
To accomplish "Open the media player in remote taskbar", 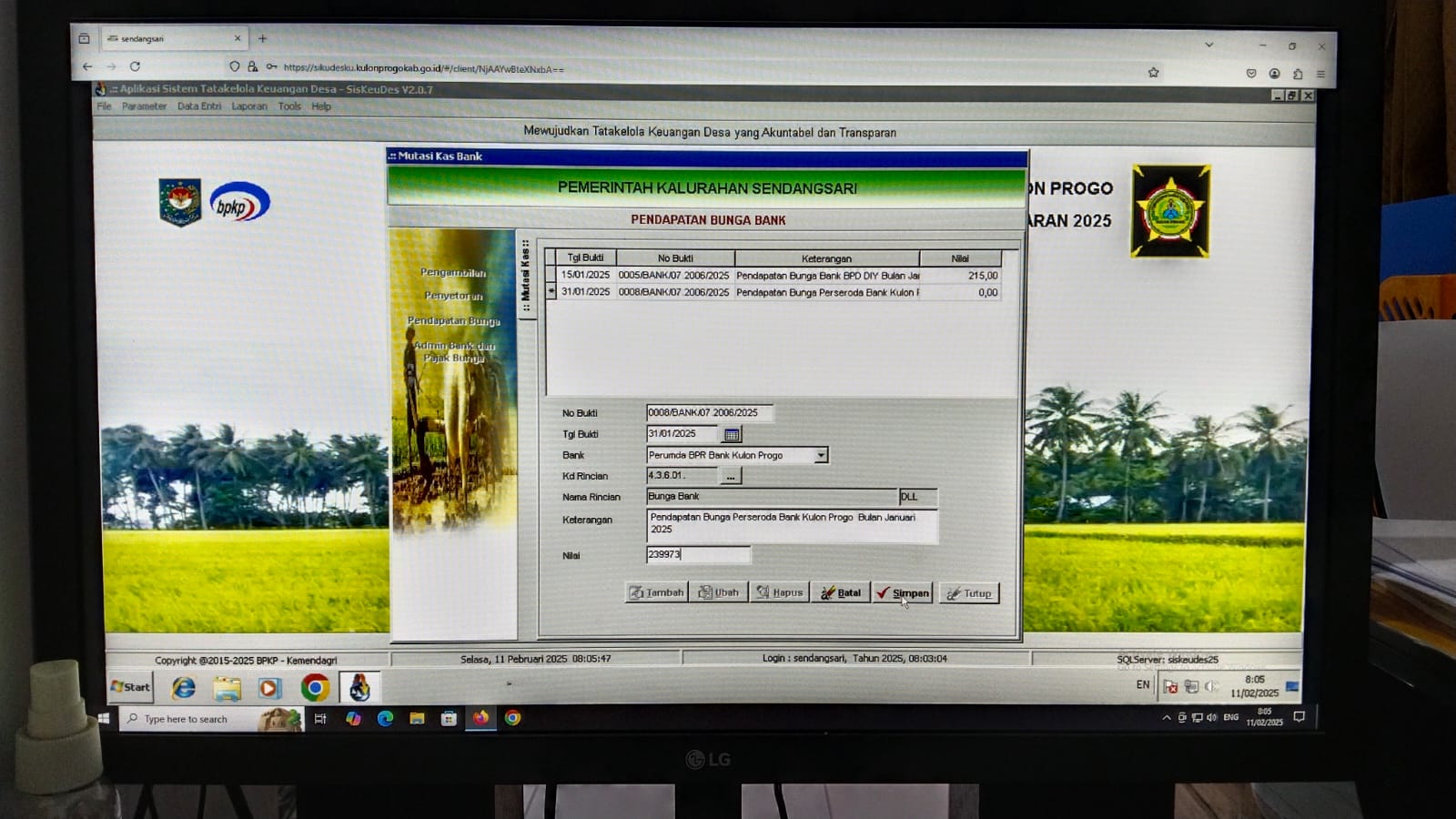I will pyautogui.click(x=269, y=688).
